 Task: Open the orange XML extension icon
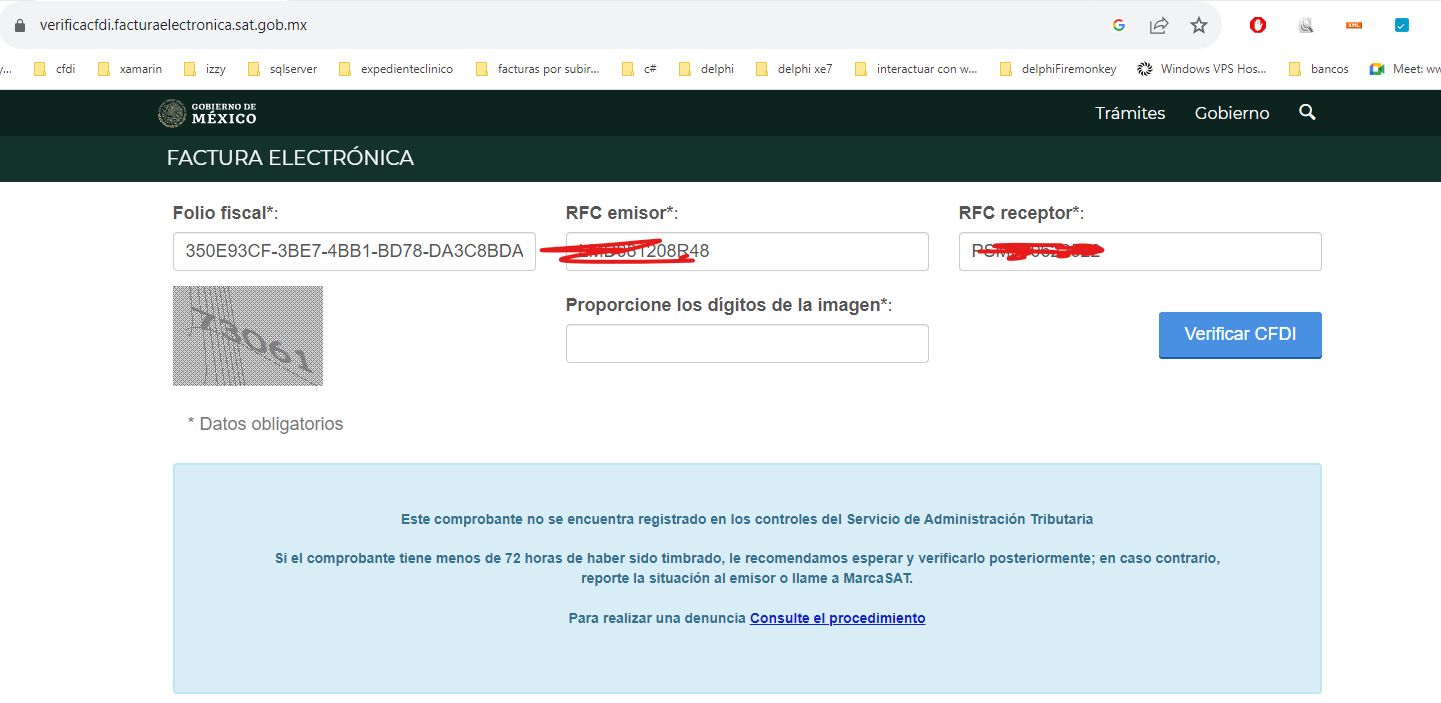click(1354, 25)
